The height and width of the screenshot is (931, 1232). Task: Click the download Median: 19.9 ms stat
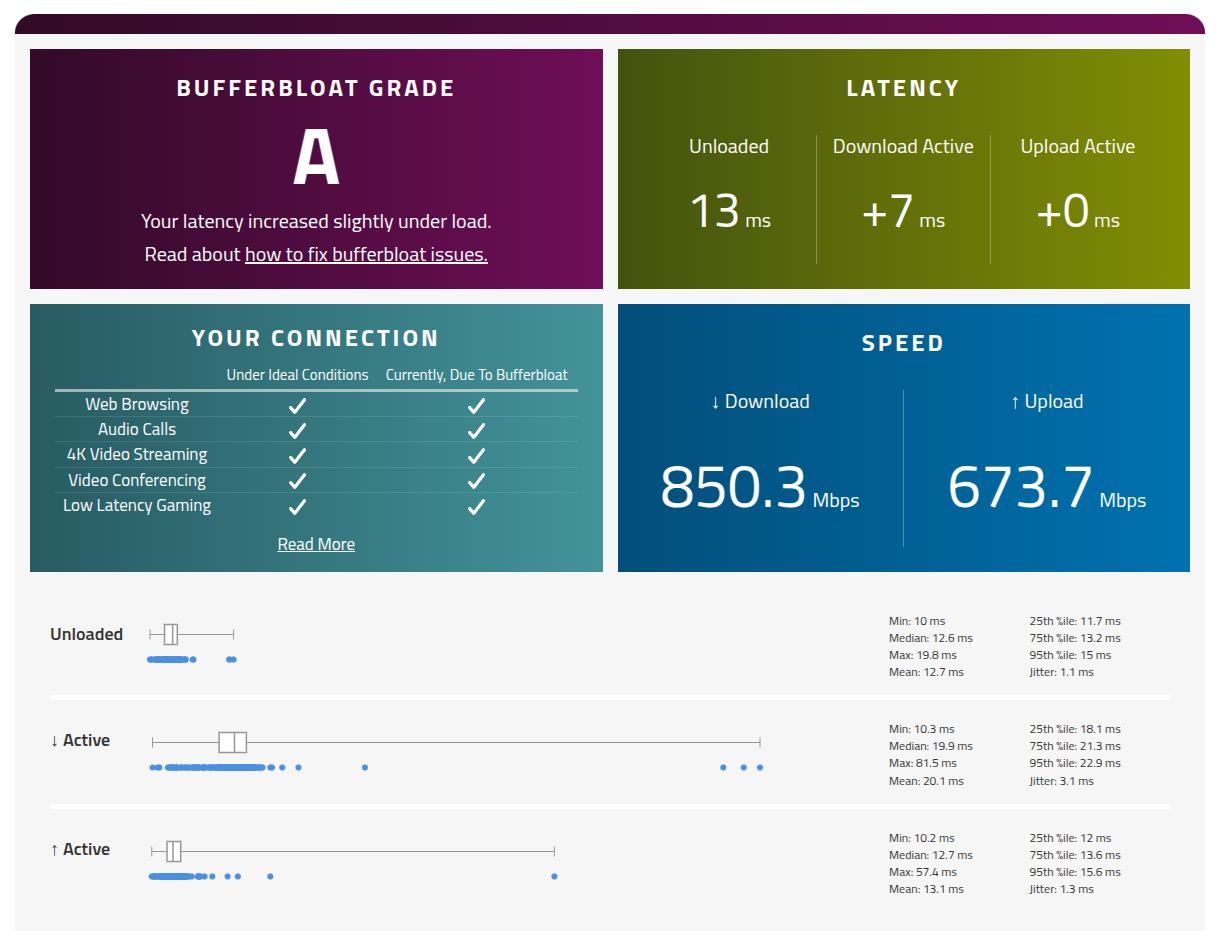(931, 746)
